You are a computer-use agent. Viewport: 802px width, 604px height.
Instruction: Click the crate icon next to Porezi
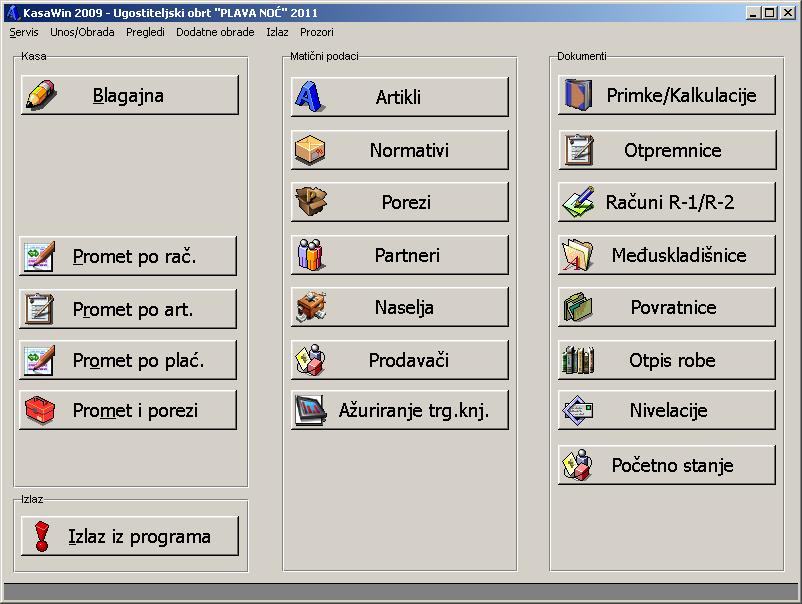312,204
